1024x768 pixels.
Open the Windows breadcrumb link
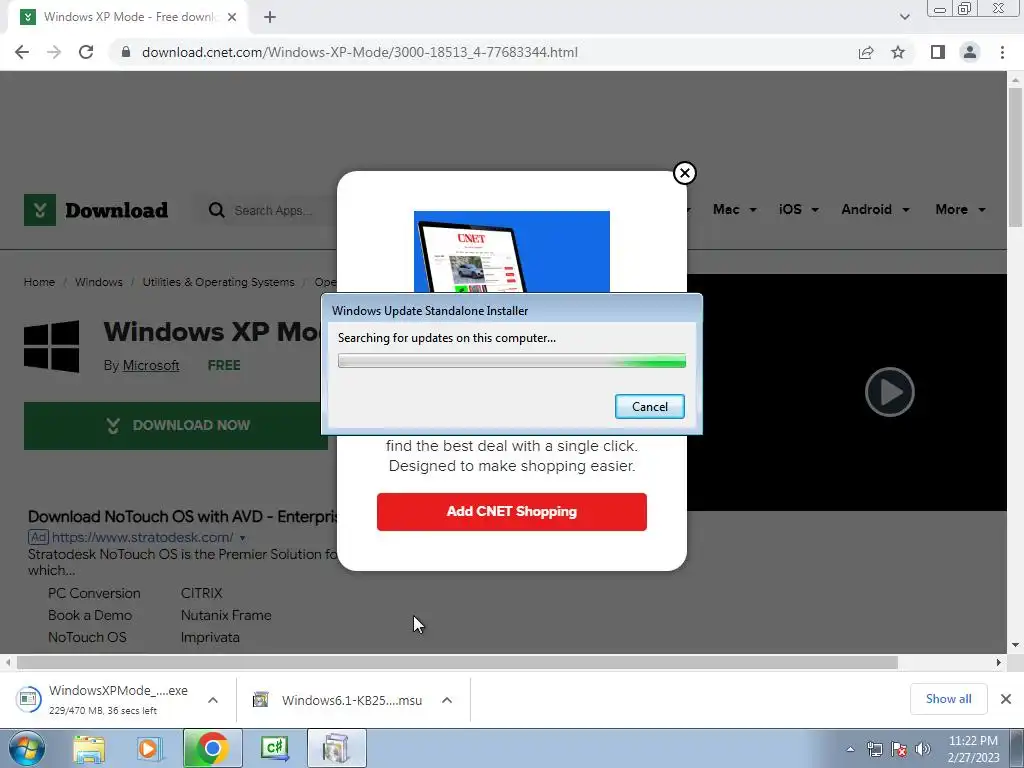(x=99, y=282)
